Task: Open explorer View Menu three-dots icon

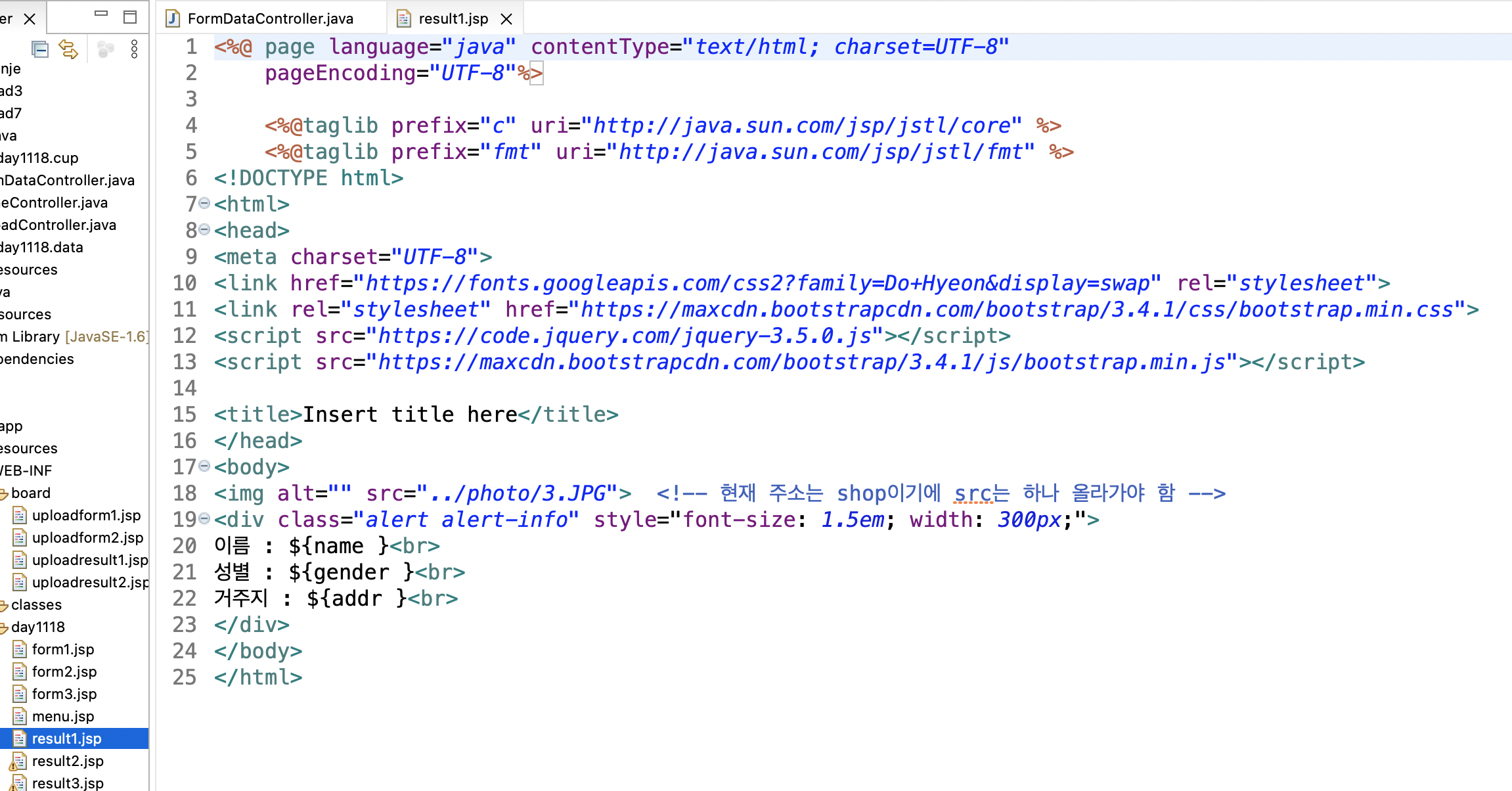Action: pyautogui.click(x=134, y=49)
